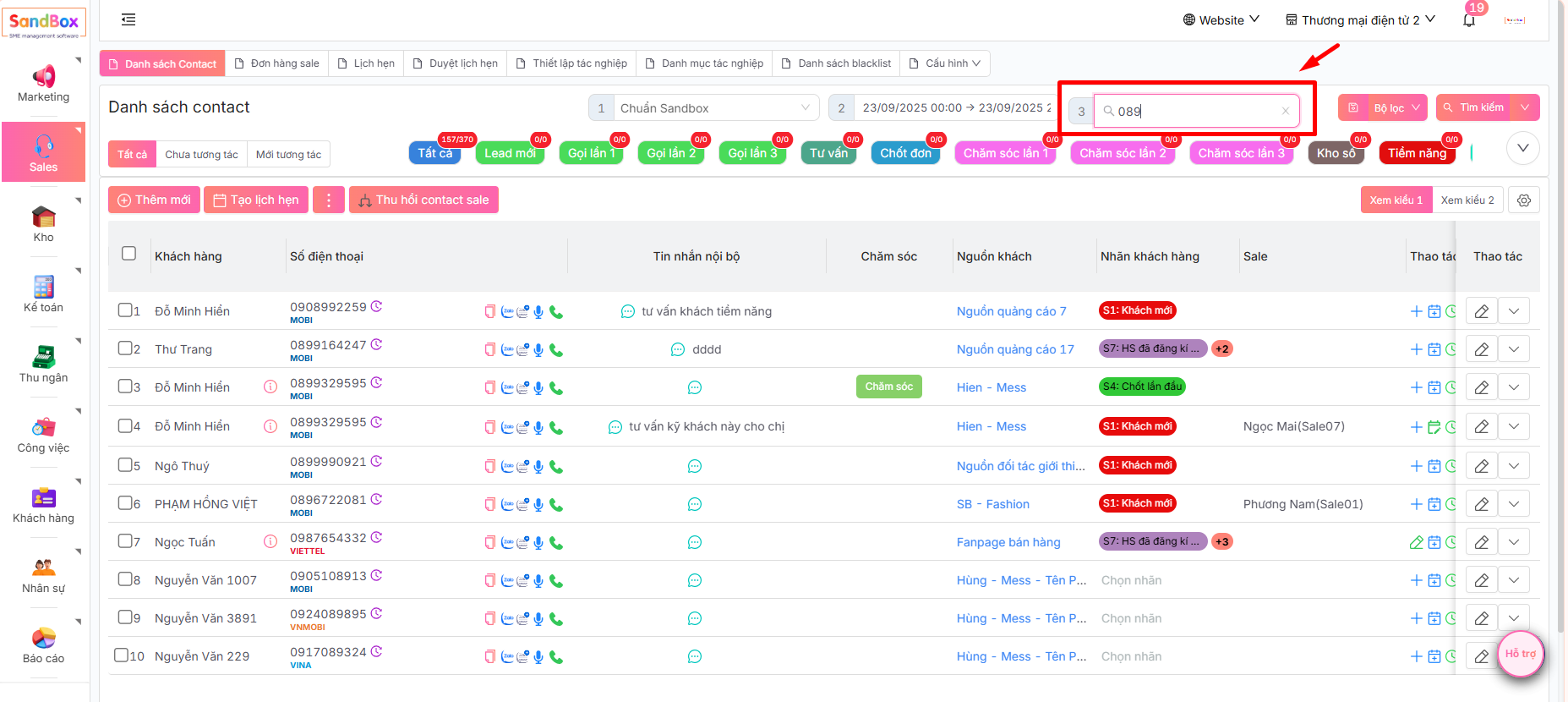1568x702 pixels.
Task: Click the phone call icon for Thư Trang
Action: coord(556,350)
